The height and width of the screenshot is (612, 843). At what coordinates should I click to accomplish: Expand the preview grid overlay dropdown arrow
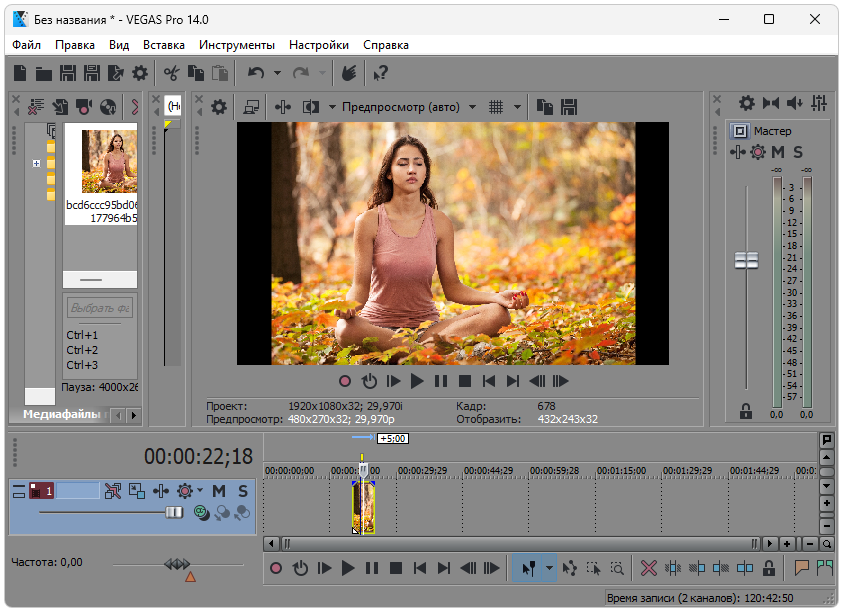[518, 106]
